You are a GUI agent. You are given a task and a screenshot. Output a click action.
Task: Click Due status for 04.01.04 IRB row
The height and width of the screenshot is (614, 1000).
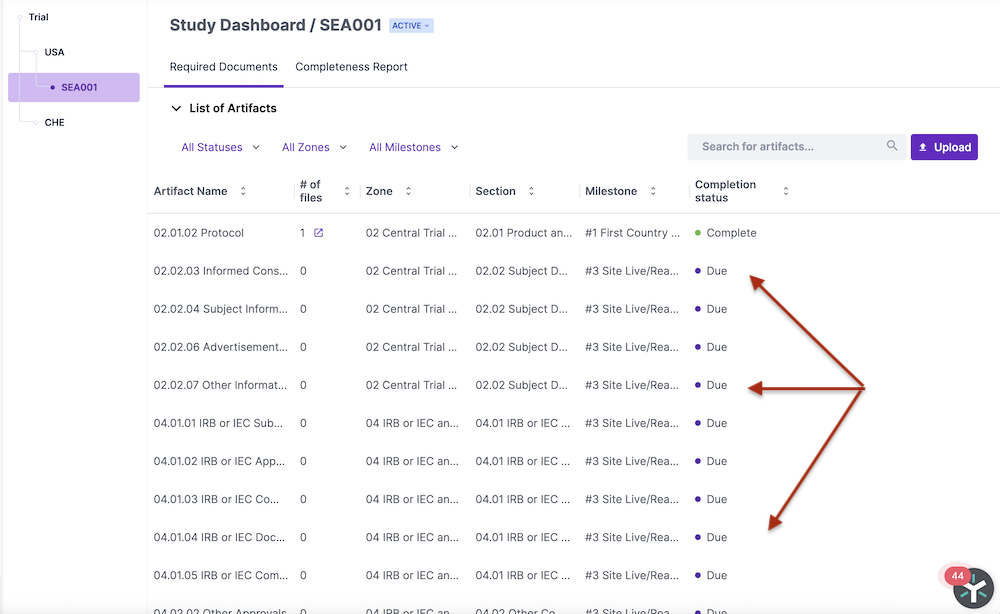pyautogui.click(x=711, y=537)
